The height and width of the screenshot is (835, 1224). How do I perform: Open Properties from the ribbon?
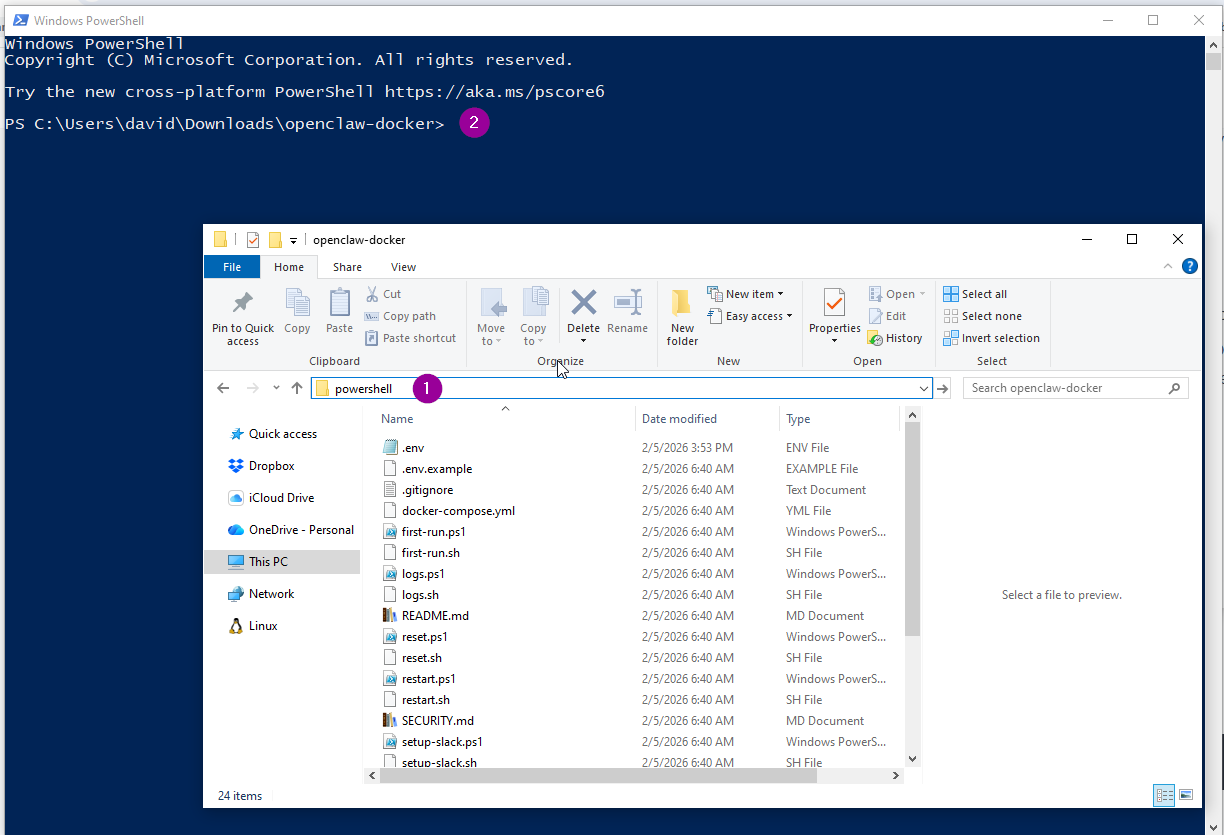(x=834, y=310)
